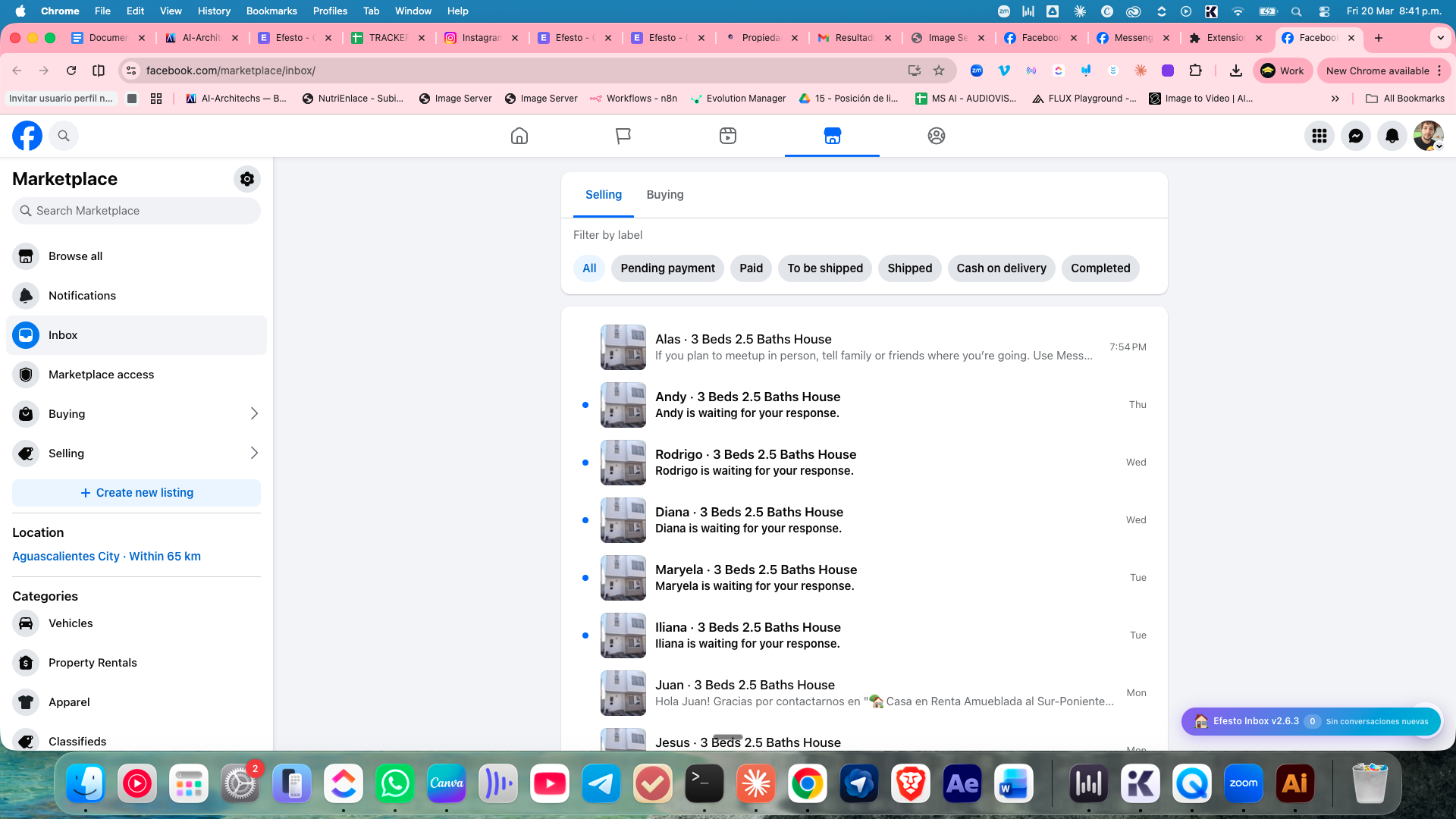Click the Facebook search magnifier icon
This screenshot has width=1456, height=819.
64,136
